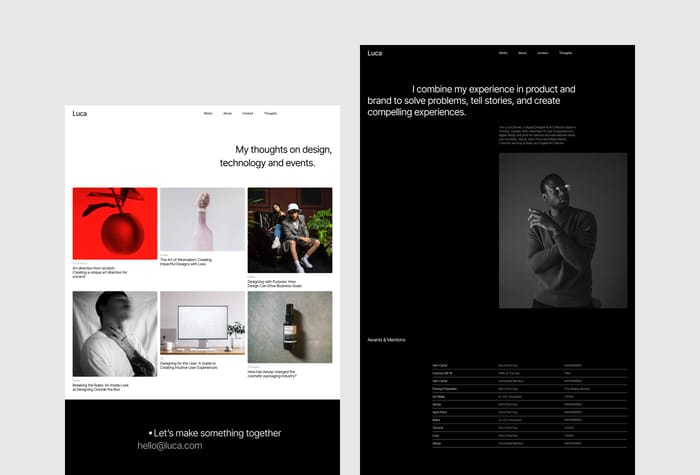
Task: Open the 'Art direction from scratch' article title
Action: [100, 272]
